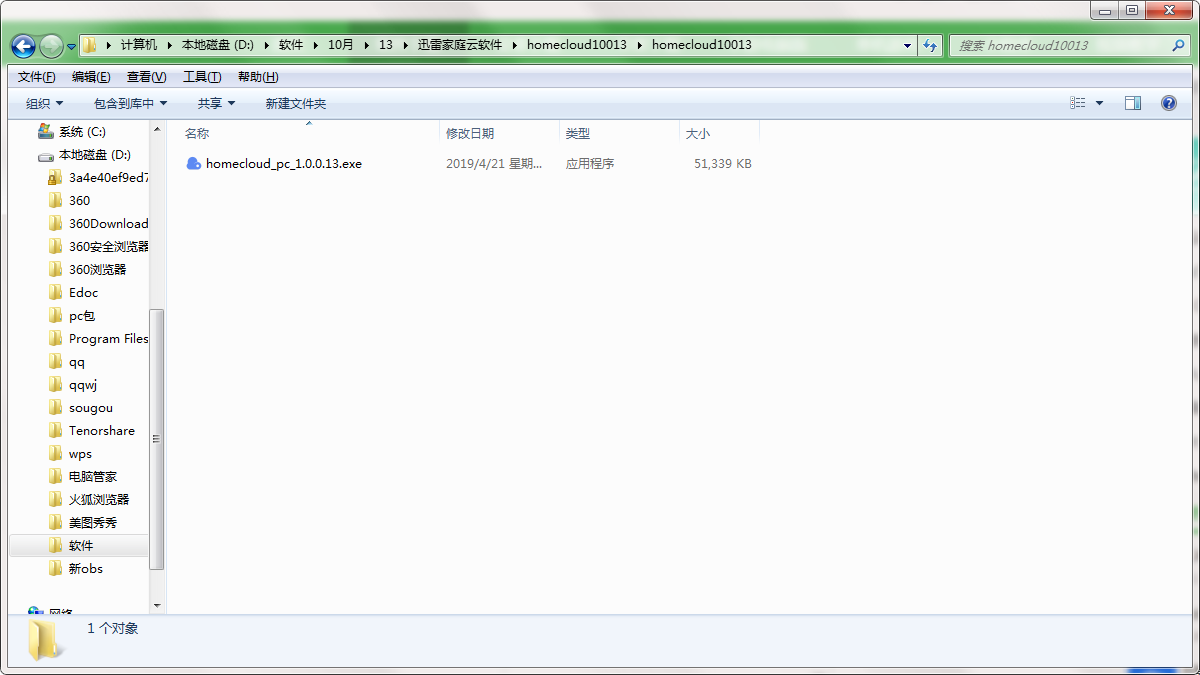1200x675 pixels.
Task: Open the 编辑(E) menu
Action: pos(91,77)
